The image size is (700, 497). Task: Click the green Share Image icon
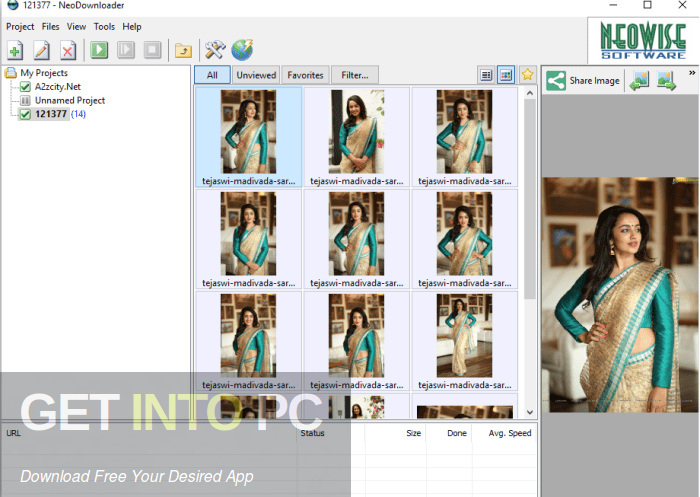[556, 81]
